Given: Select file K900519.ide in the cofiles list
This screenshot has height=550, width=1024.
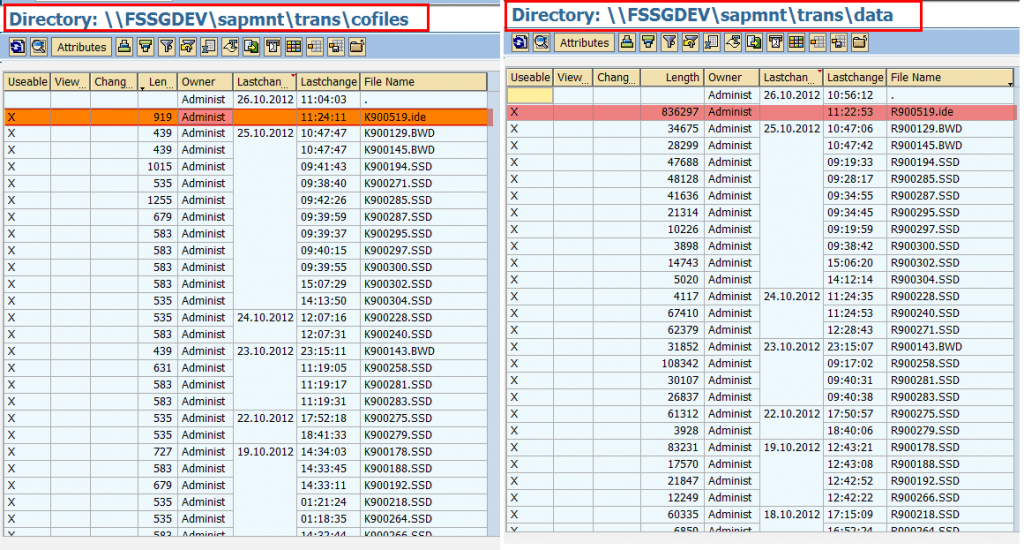Looking at the screenshot, I should [394, 117].
